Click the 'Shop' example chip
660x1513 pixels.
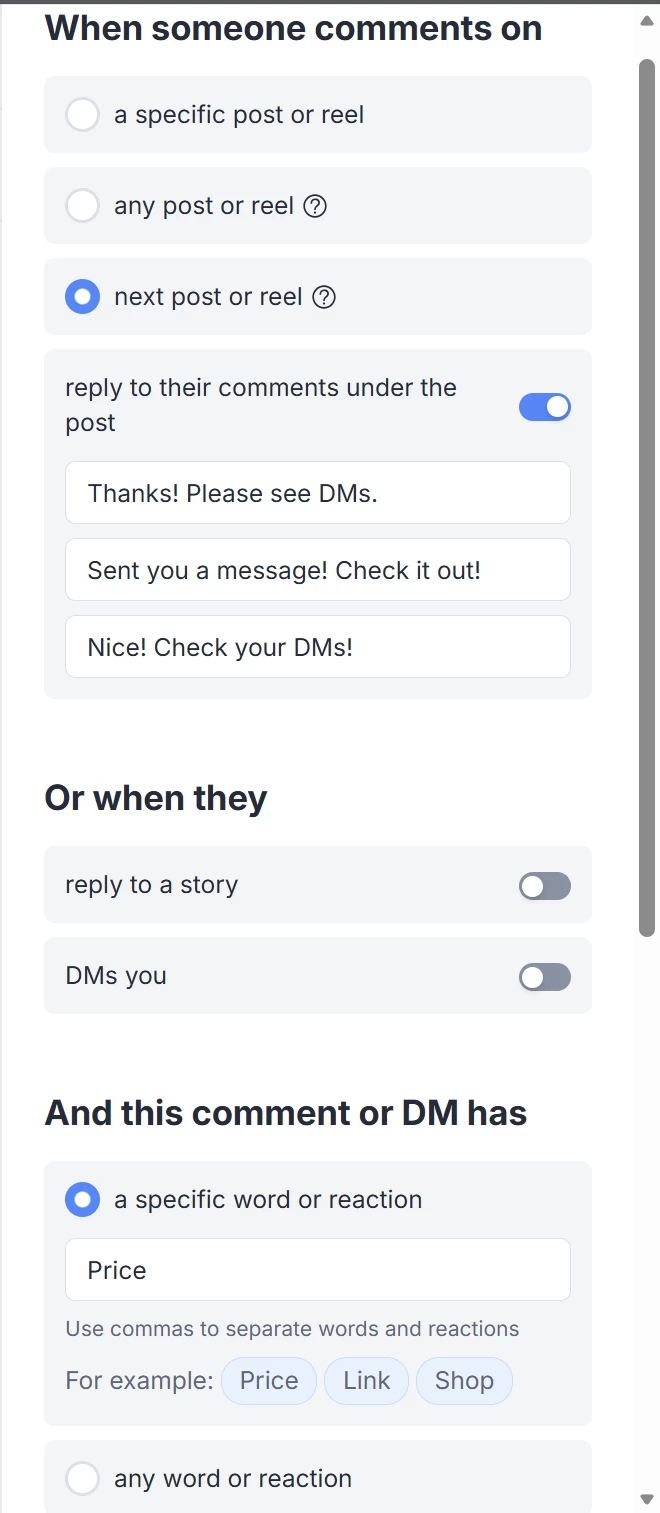[464, 1380]
